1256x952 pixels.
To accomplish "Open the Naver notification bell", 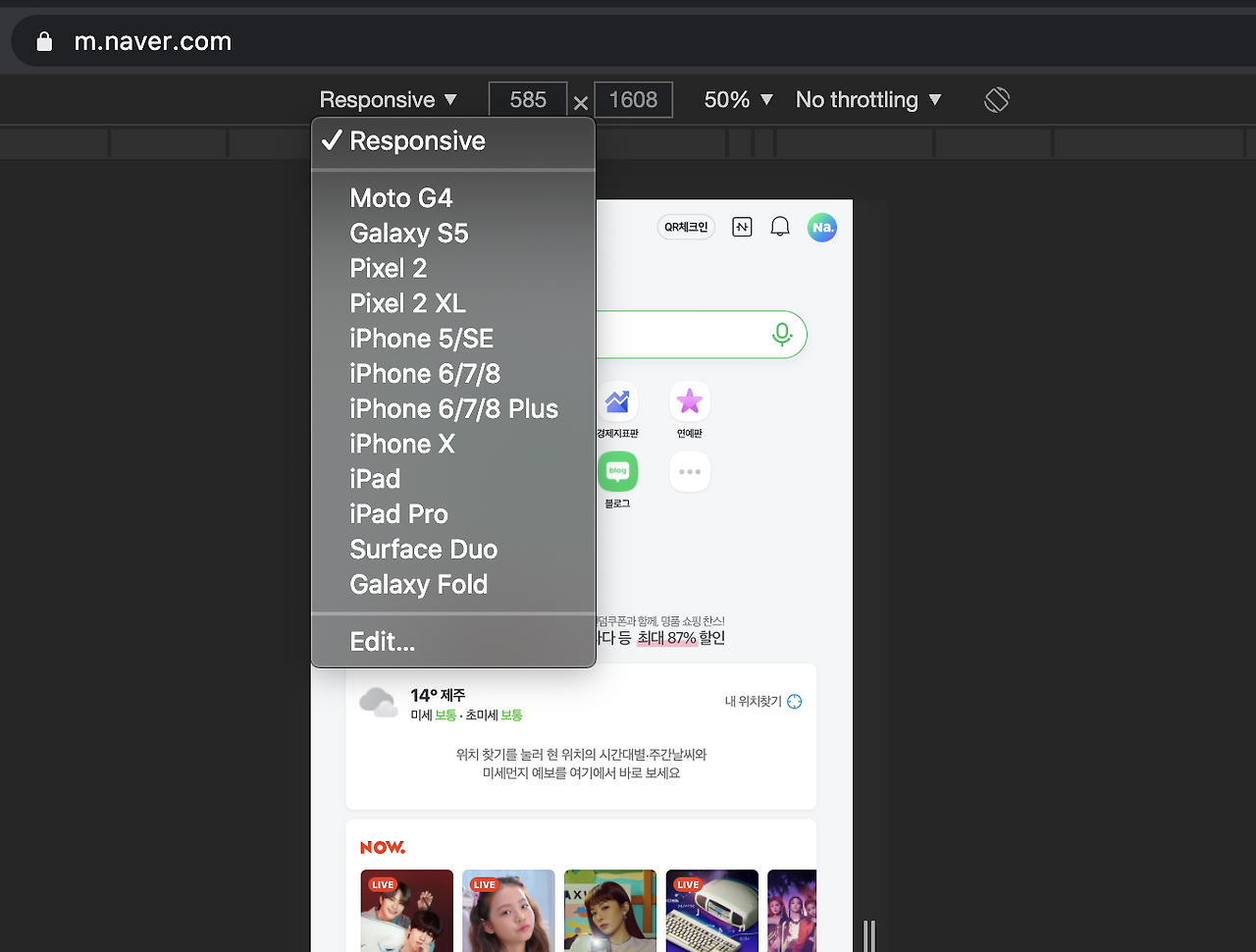I will pos(780,228).
